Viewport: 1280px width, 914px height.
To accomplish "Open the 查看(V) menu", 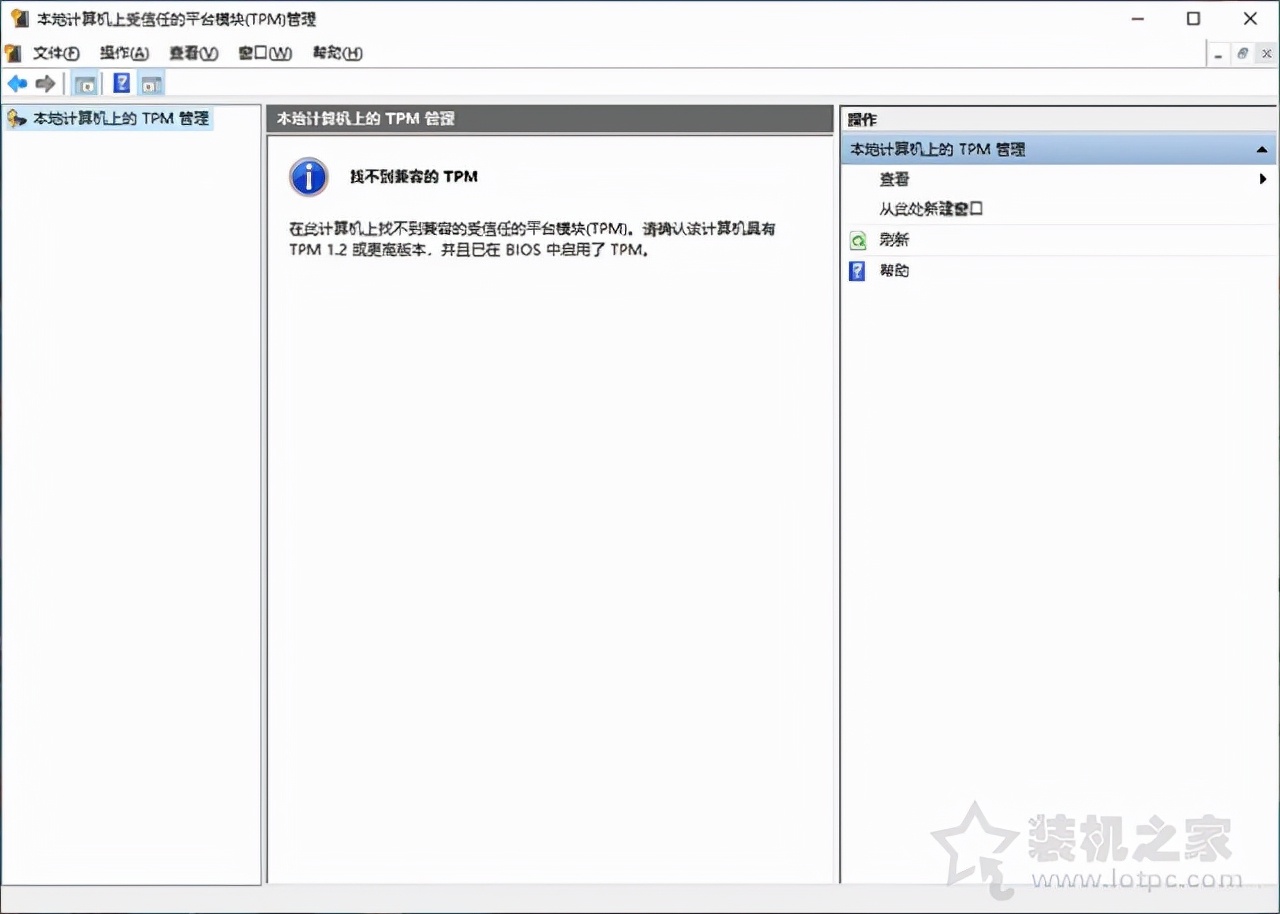I will pos(192,53).
